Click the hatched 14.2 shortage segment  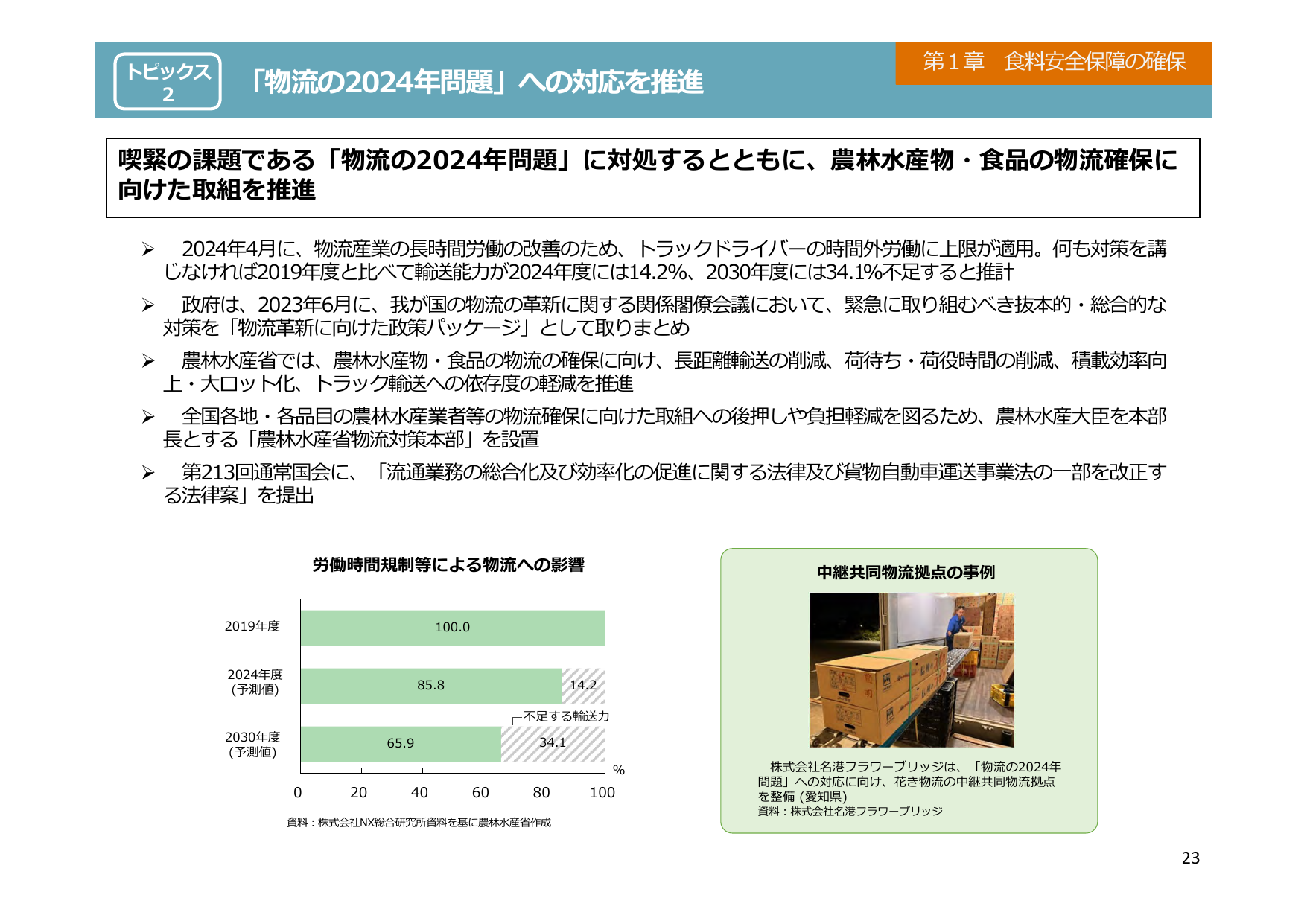[583, 686]
